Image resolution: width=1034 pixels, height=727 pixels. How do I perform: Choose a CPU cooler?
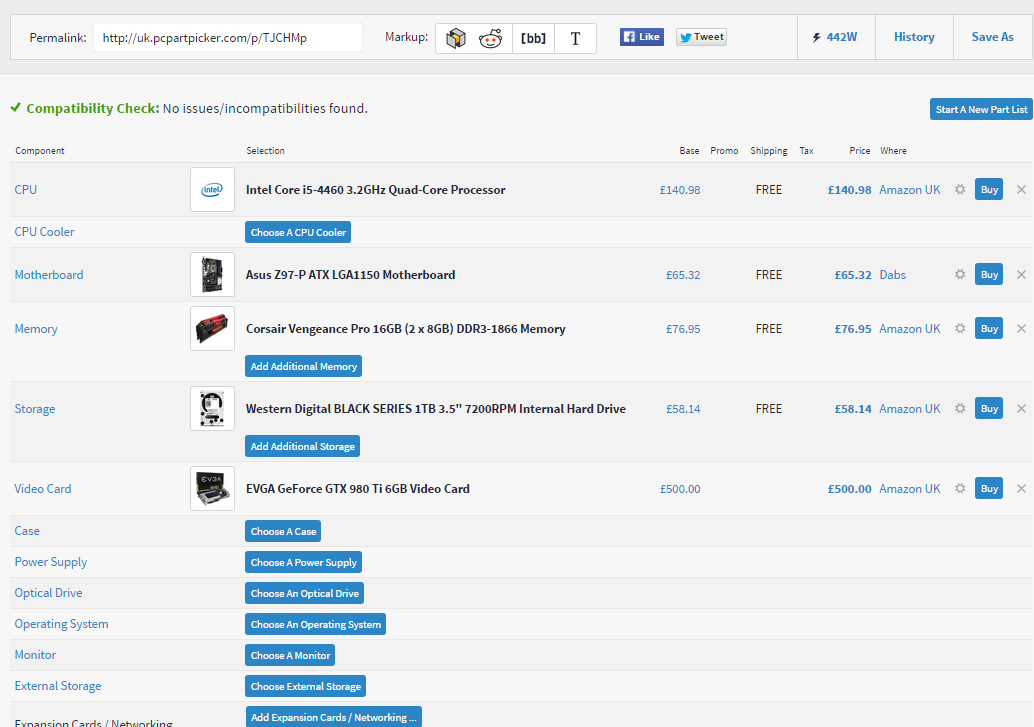coord(298,232)
